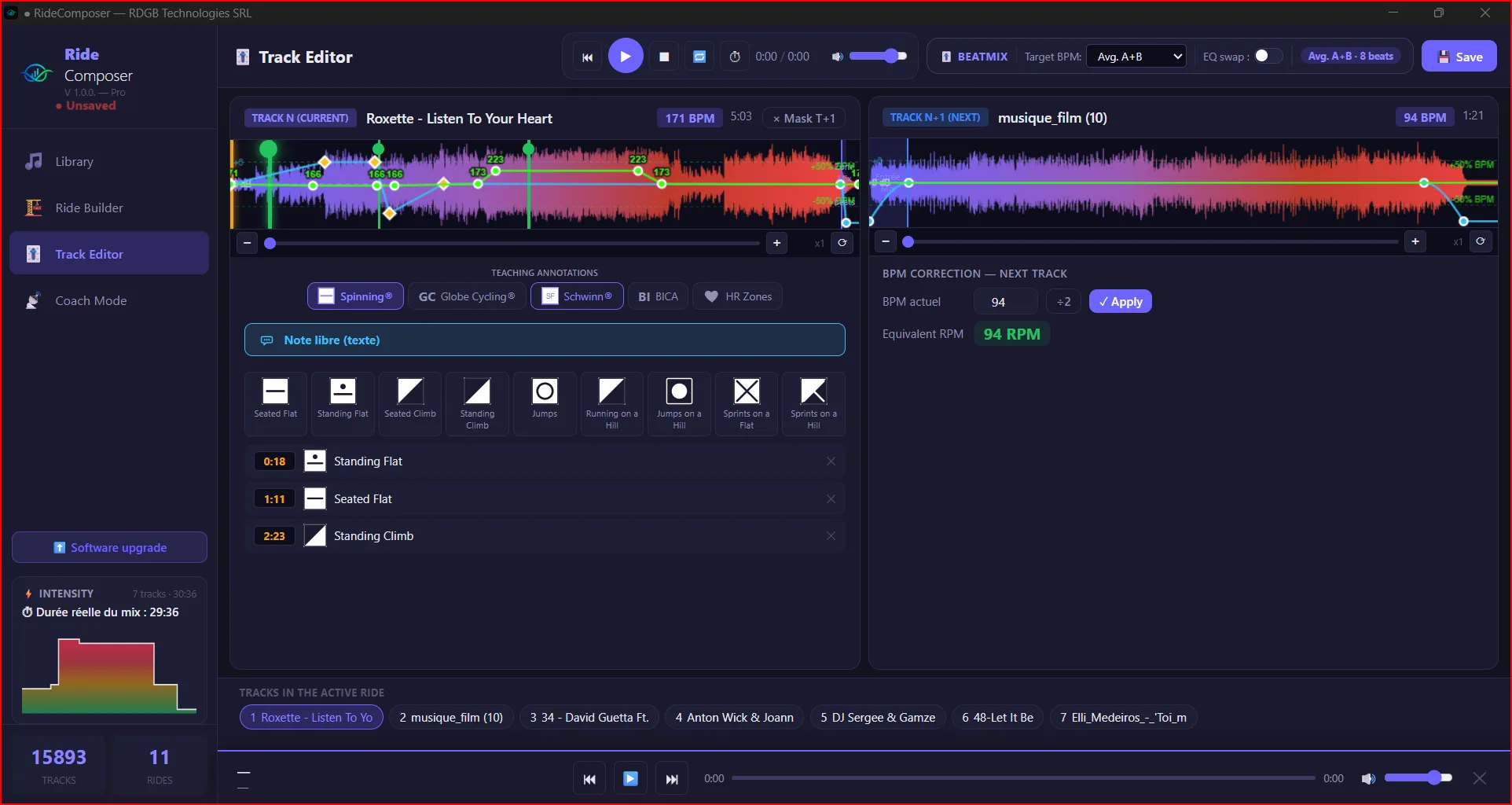The height and width of the screenshot is (805, 1512).
Task: Select track 5 DJ Sergee & Gamze
Action: pyautogui.click(x=878, y=717)
